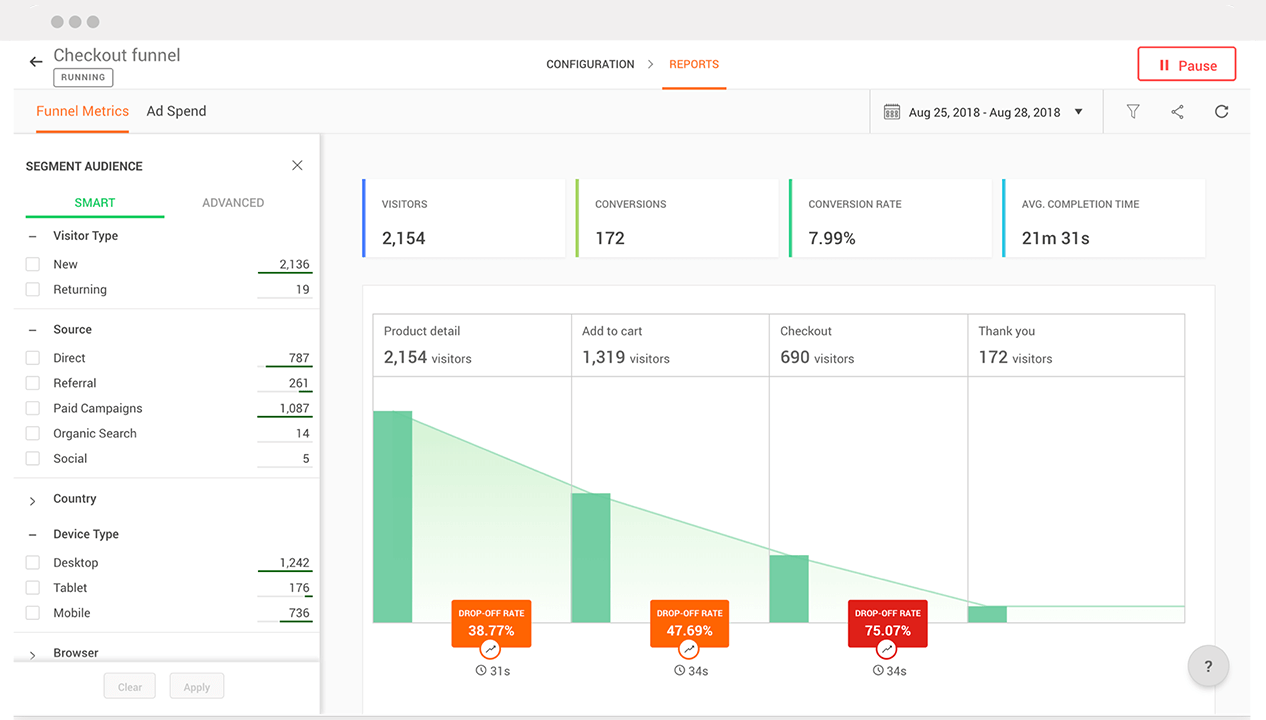Screen dimensions: 1266x720
Task: Close the Segment Audience panel
Action: click(297, 165)
